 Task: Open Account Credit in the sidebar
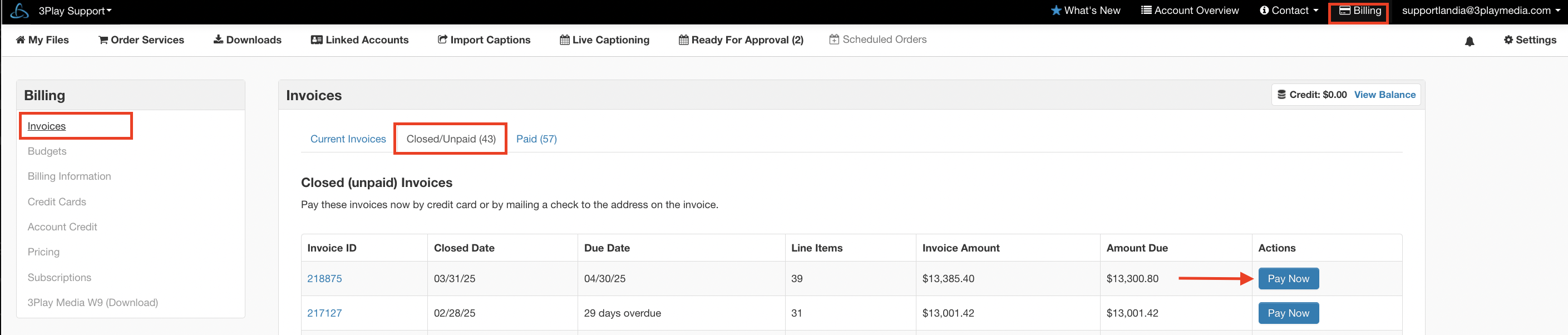[x=62, y=226]
